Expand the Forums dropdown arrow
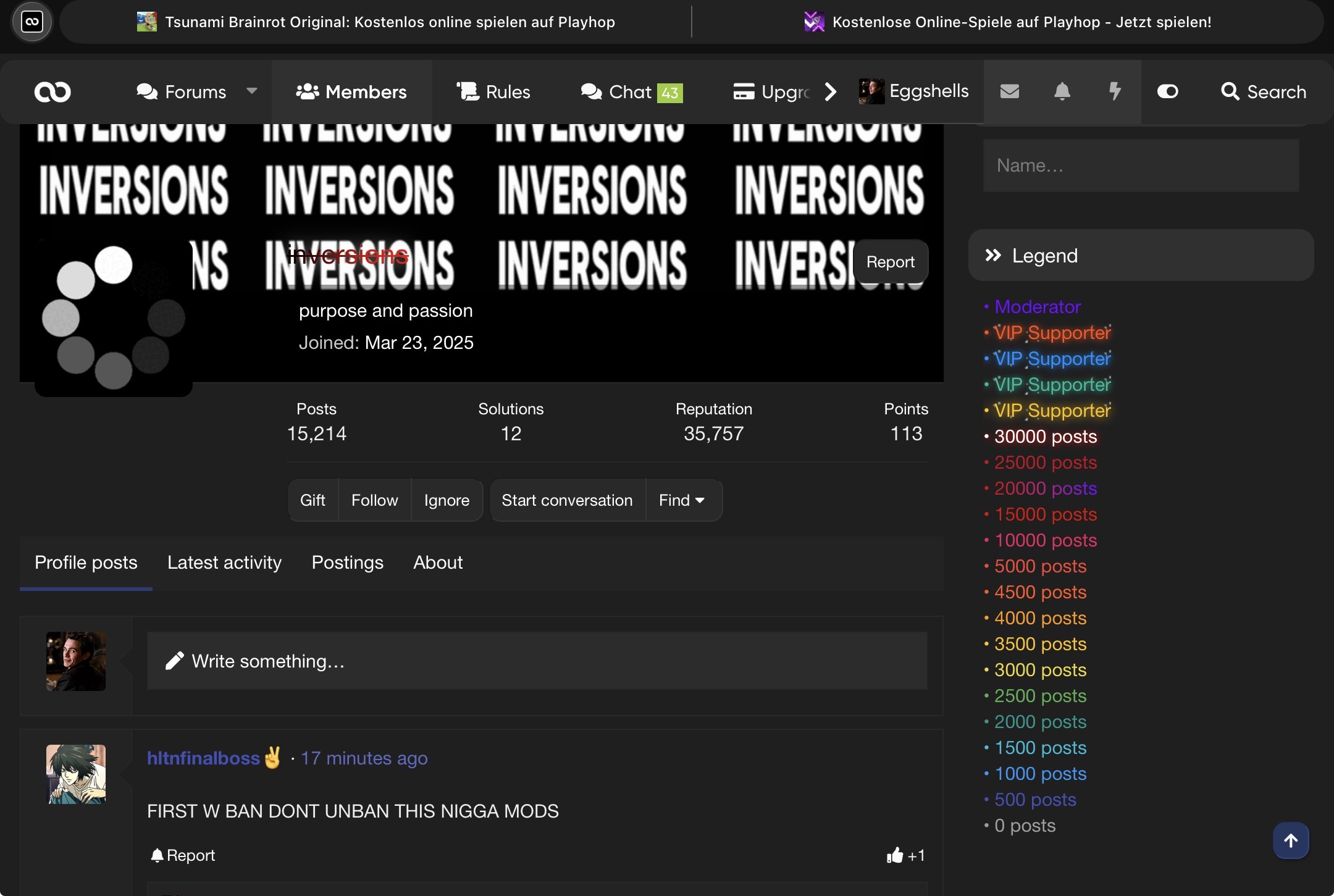Screen dimensions: 1334x896 pos(251,91)
